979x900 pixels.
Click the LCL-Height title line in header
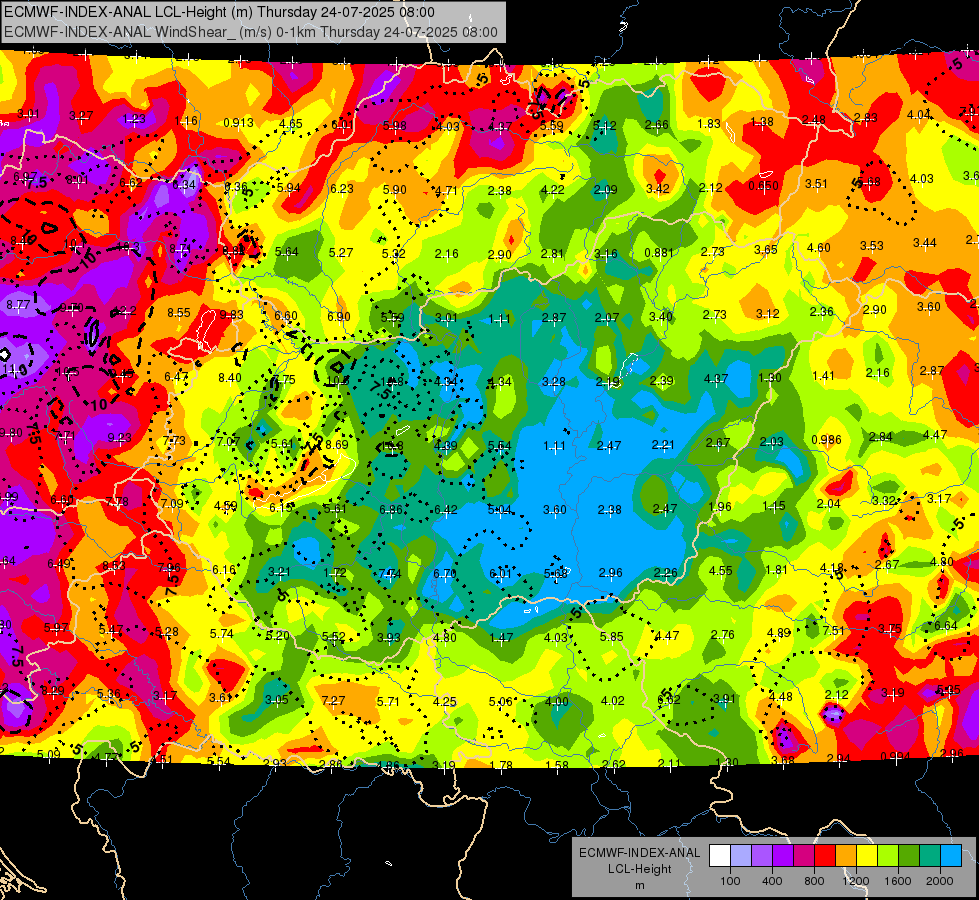tap(219, 12)
